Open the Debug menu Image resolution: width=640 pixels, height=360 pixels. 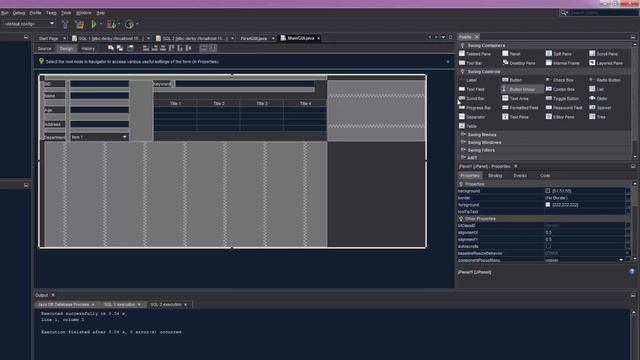click(19, 13)
